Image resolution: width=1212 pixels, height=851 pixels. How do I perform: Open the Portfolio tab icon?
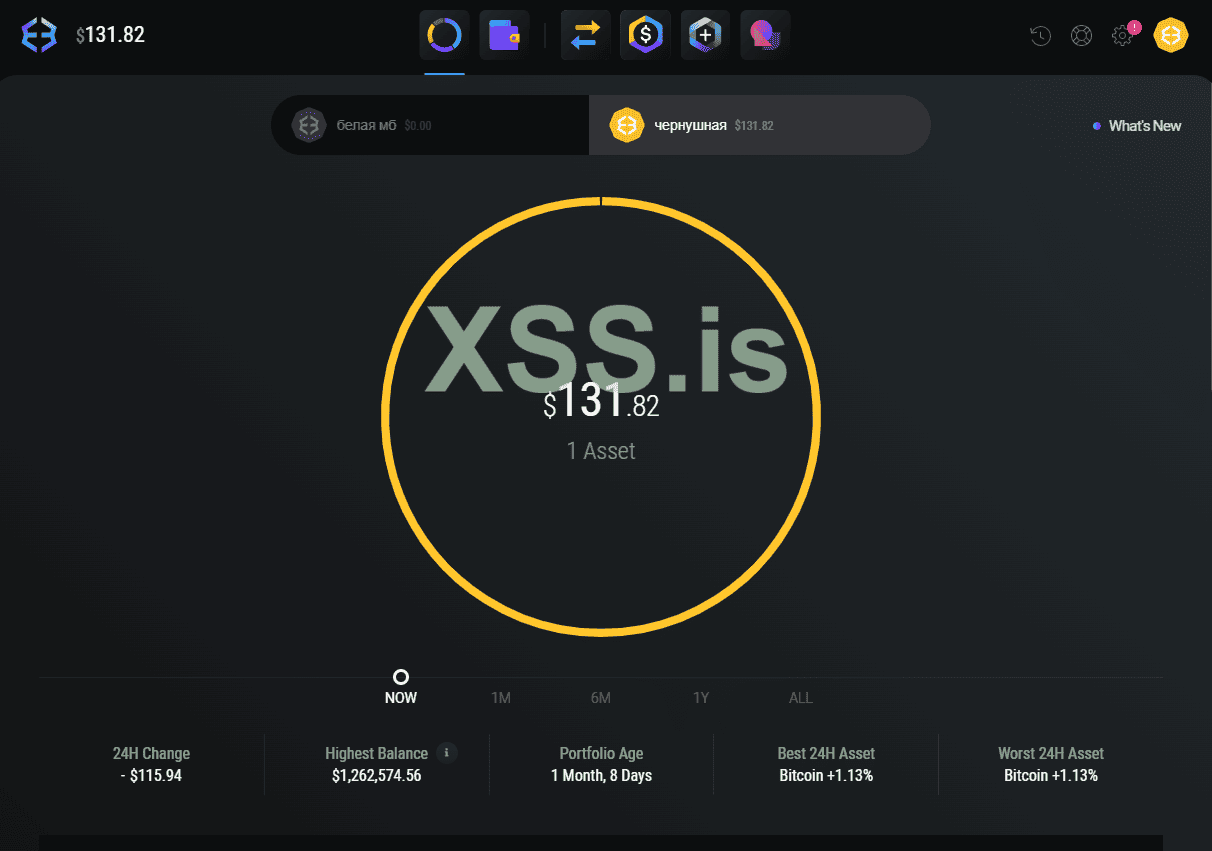tap(444, 35)
